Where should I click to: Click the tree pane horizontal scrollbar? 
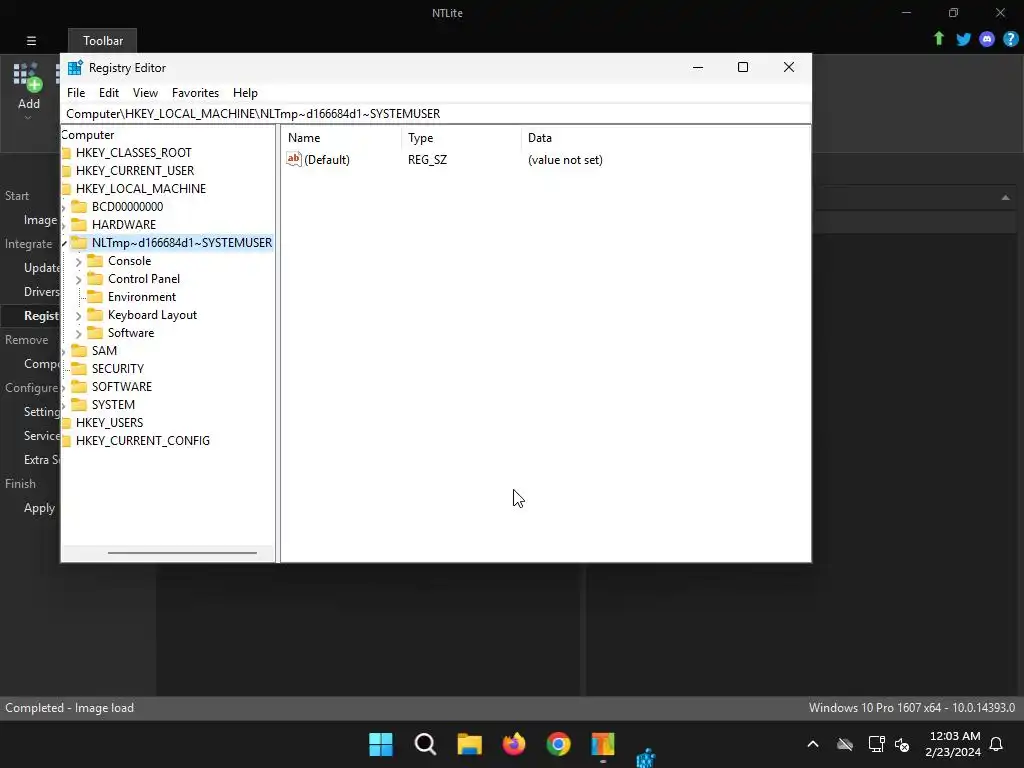tap(182, 552)
